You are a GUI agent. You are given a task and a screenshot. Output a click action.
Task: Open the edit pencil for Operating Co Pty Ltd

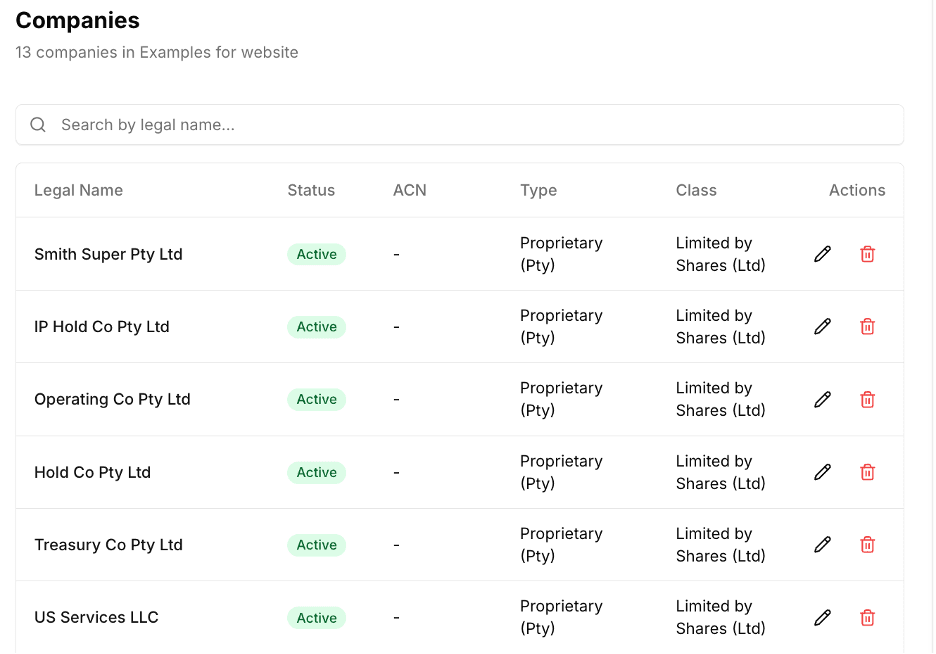pos(821,399)
